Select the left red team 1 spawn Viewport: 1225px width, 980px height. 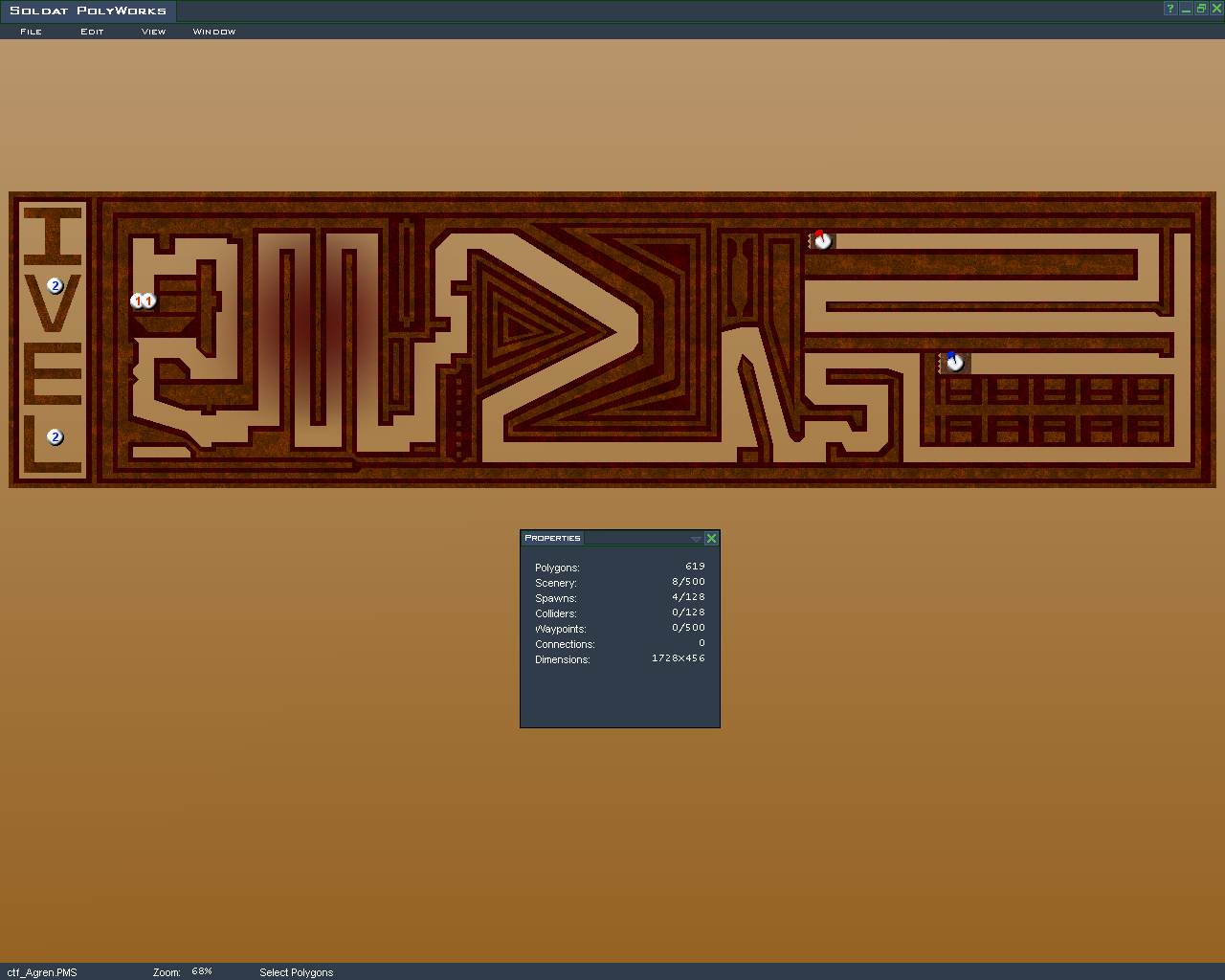(x=137, y=301)
